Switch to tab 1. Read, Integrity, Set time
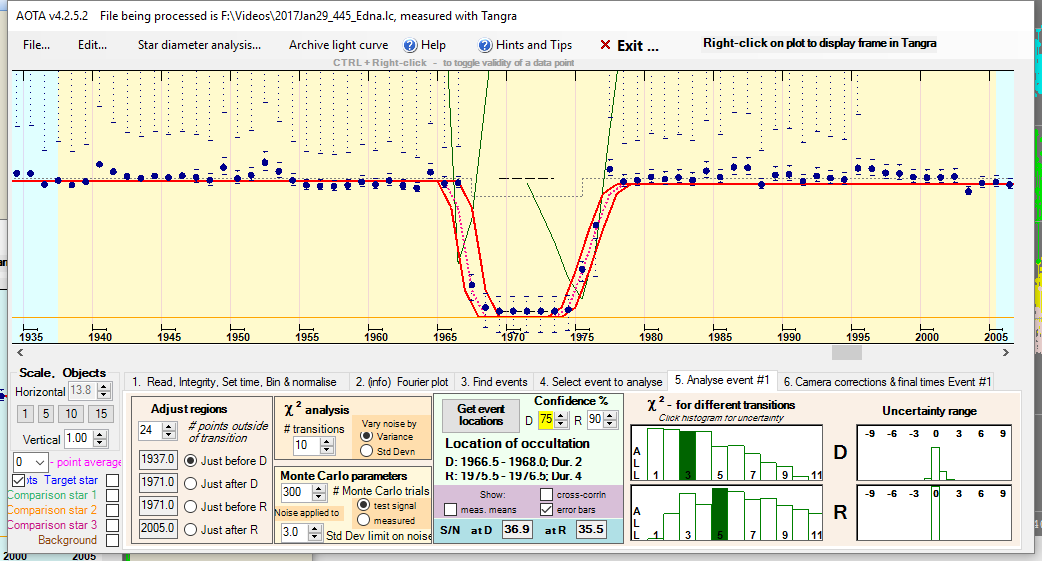The width and height of the screenshot is (1042, 561). (235, 382)
